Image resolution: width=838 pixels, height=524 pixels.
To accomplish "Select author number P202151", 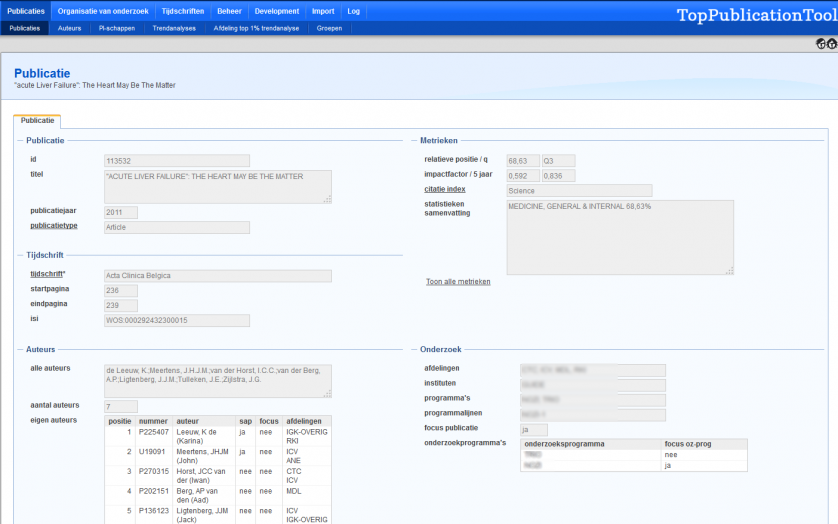I will pos(154,491).
